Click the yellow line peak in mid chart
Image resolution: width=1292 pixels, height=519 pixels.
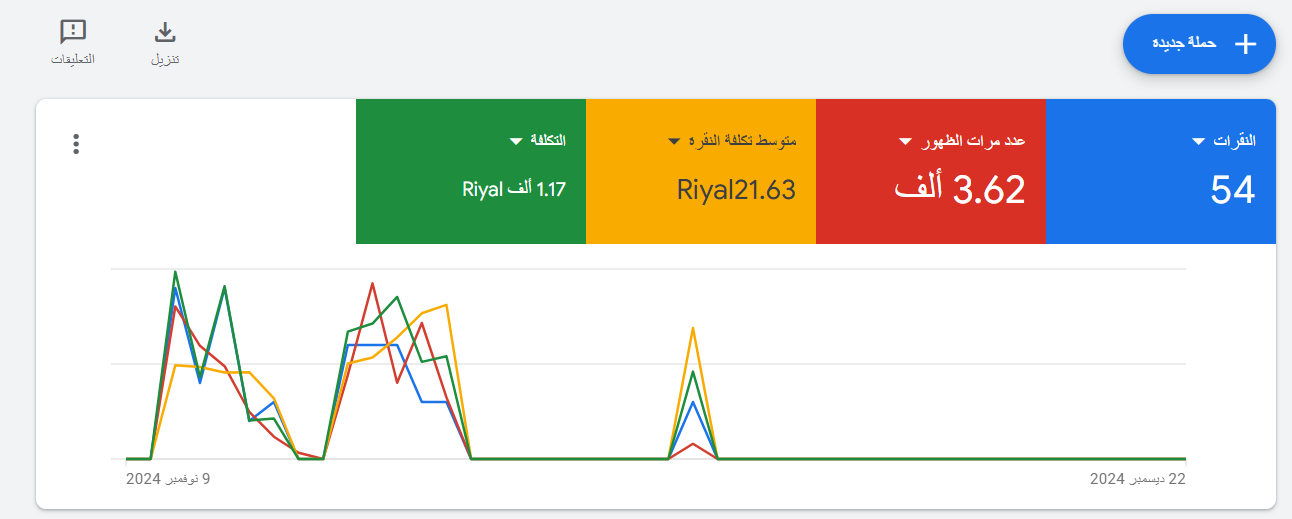[693, 328]
